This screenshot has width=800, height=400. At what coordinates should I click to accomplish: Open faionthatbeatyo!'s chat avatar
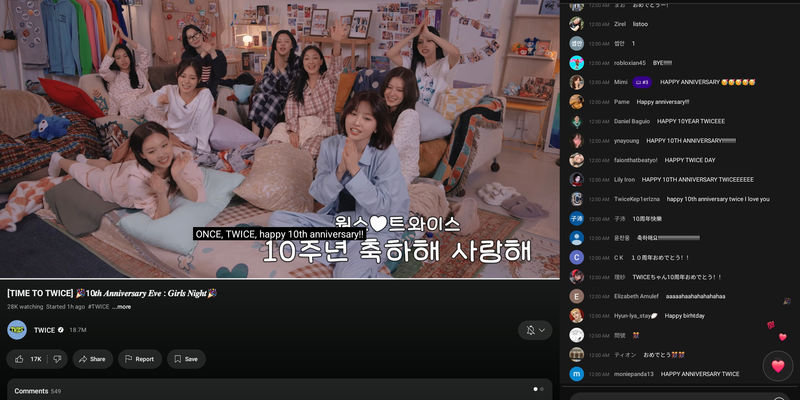(x=577, y=160)
